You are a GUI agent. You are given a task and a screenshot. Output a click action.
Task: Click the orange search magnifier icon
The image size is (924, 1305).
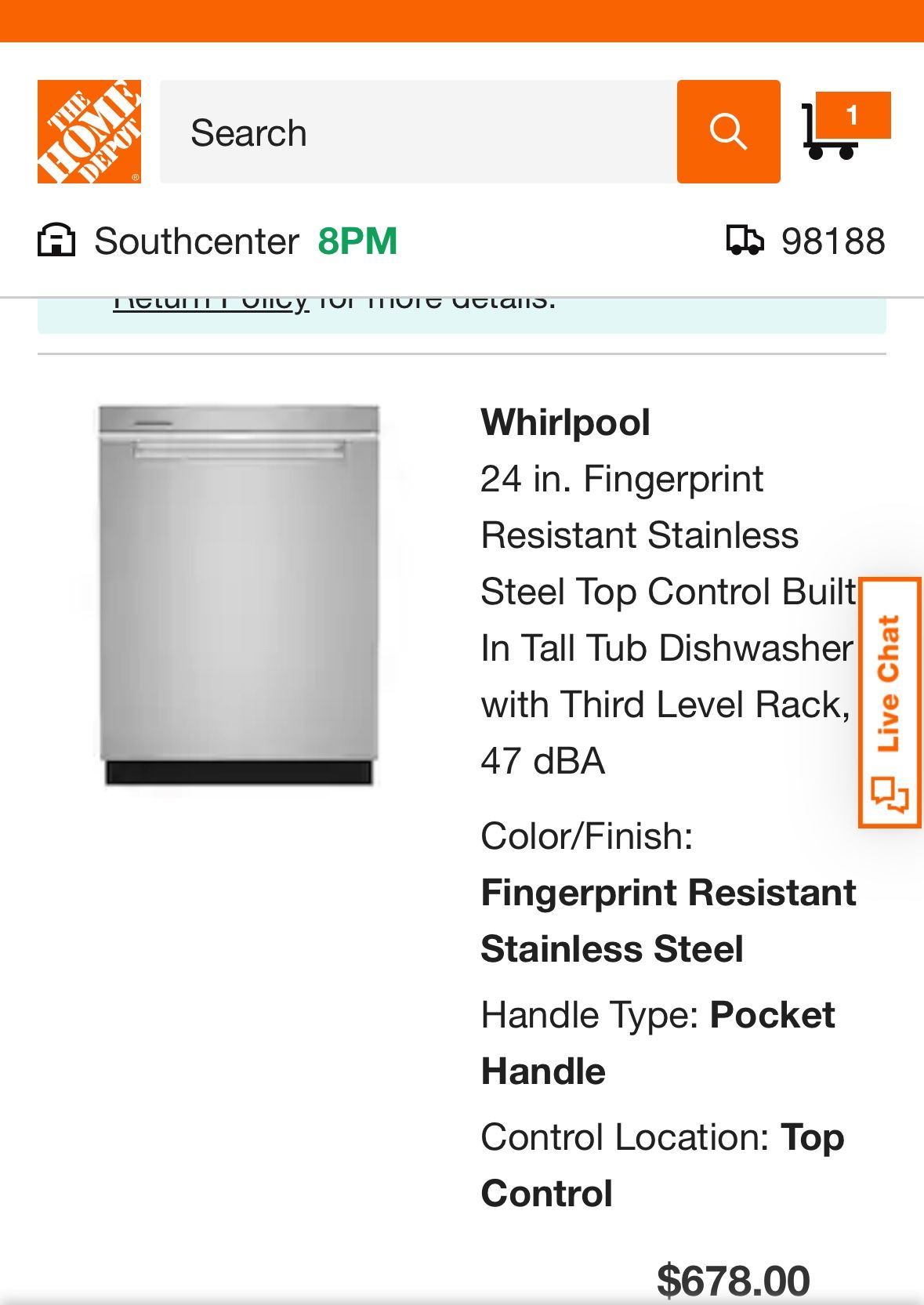(x=729, y=132)
